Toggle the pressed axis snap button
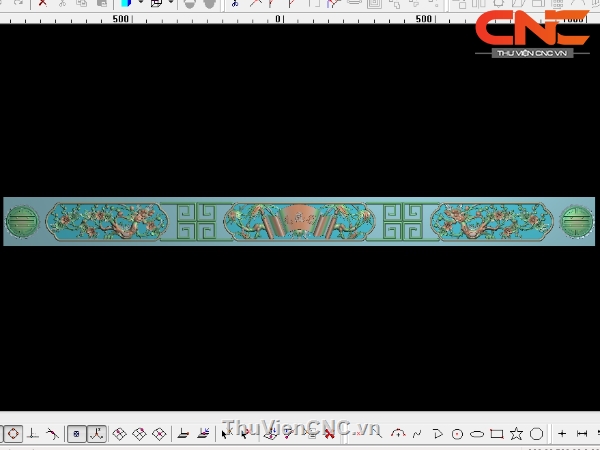 (x=96, y=434)
